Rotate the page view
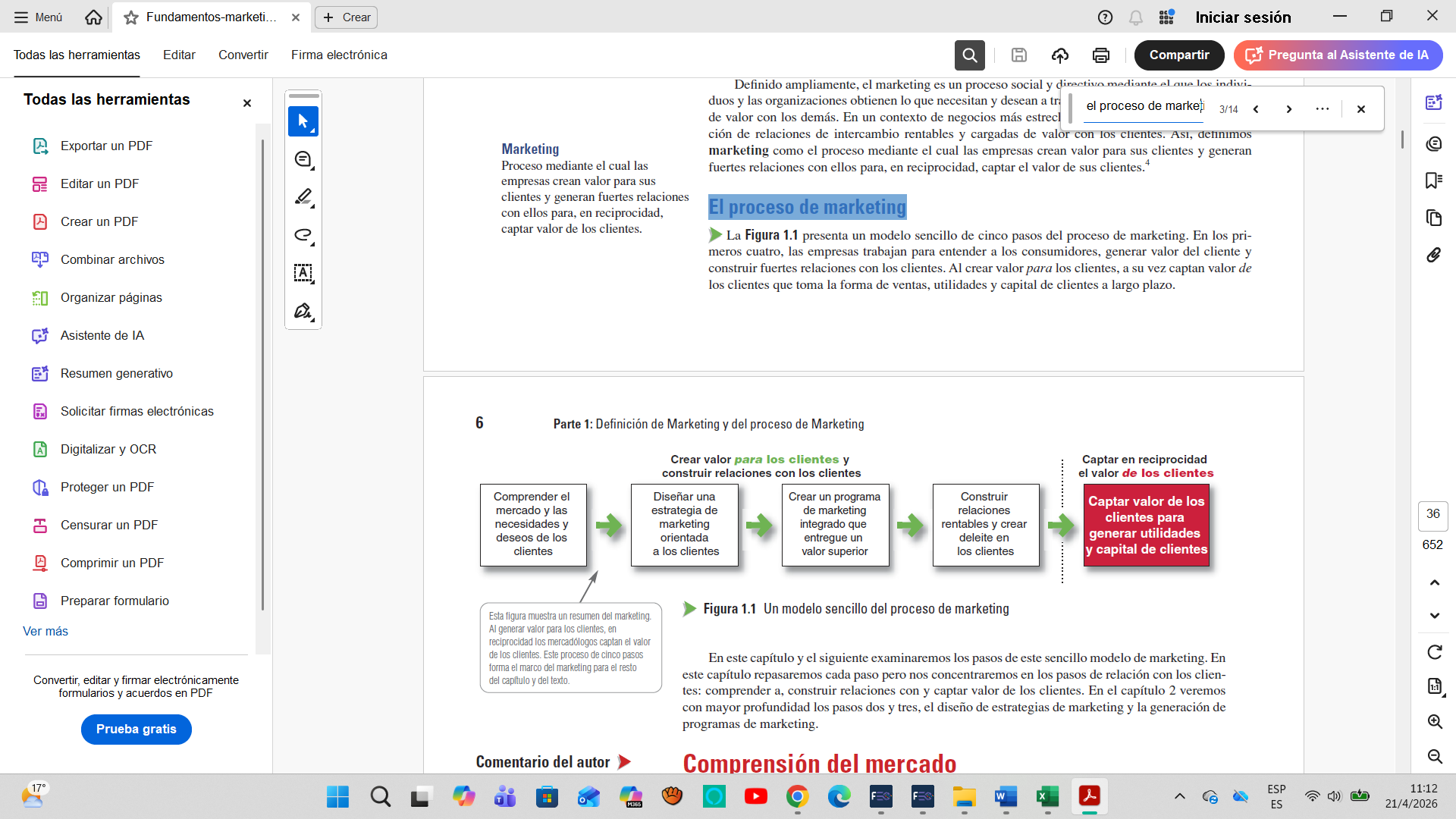 (1435, 652)
